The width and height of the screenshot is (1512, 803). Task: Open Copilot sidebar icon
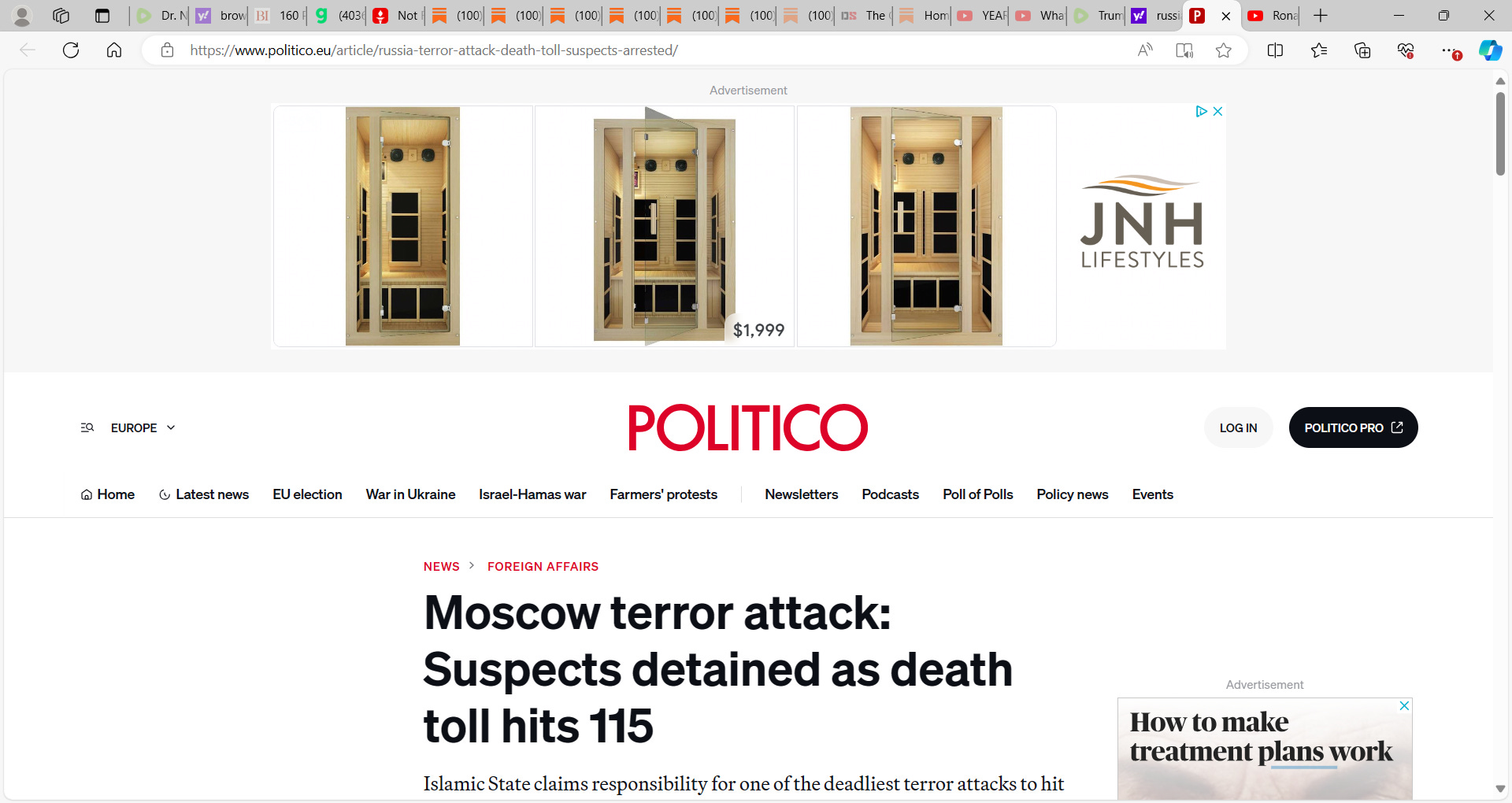[1490, 50]
